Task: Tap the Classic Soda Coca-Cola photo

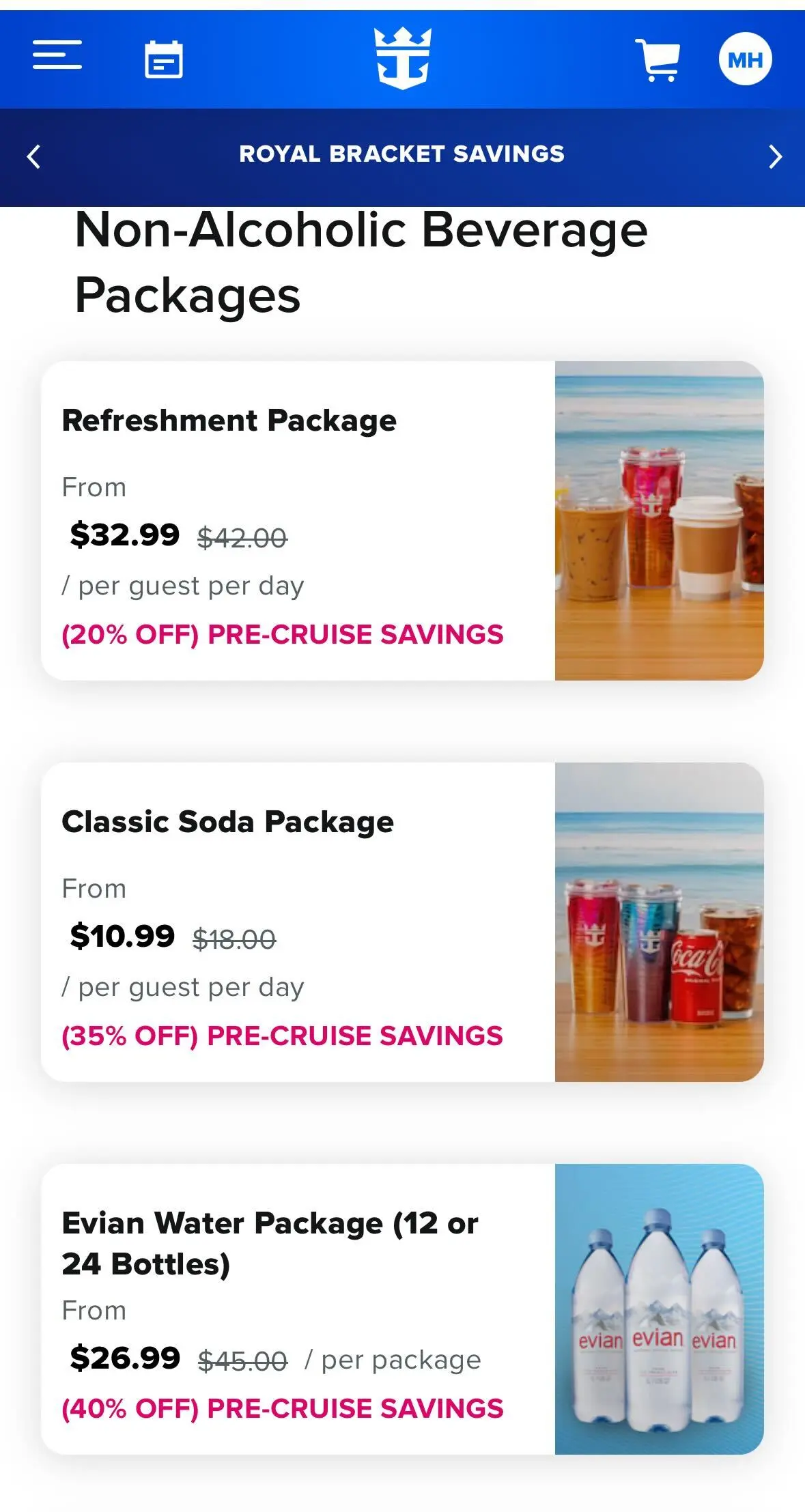Action: pos(659,922)
